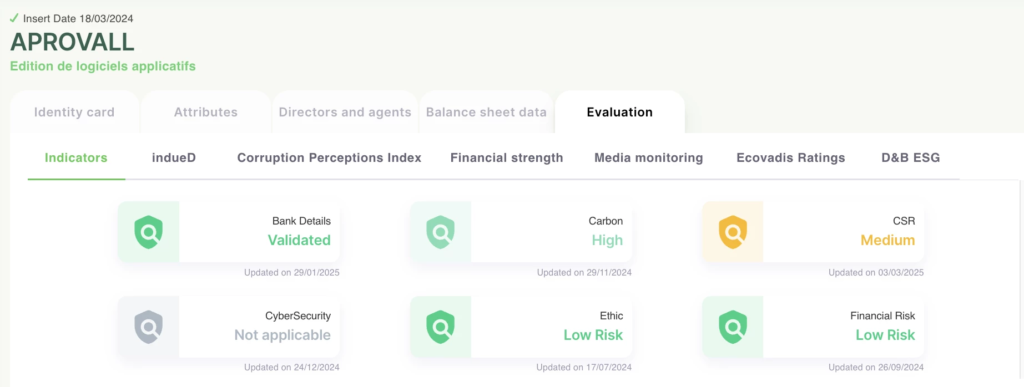Click the Financial Risk shield icon
The image size is (1024, 387).
[733, 327]
